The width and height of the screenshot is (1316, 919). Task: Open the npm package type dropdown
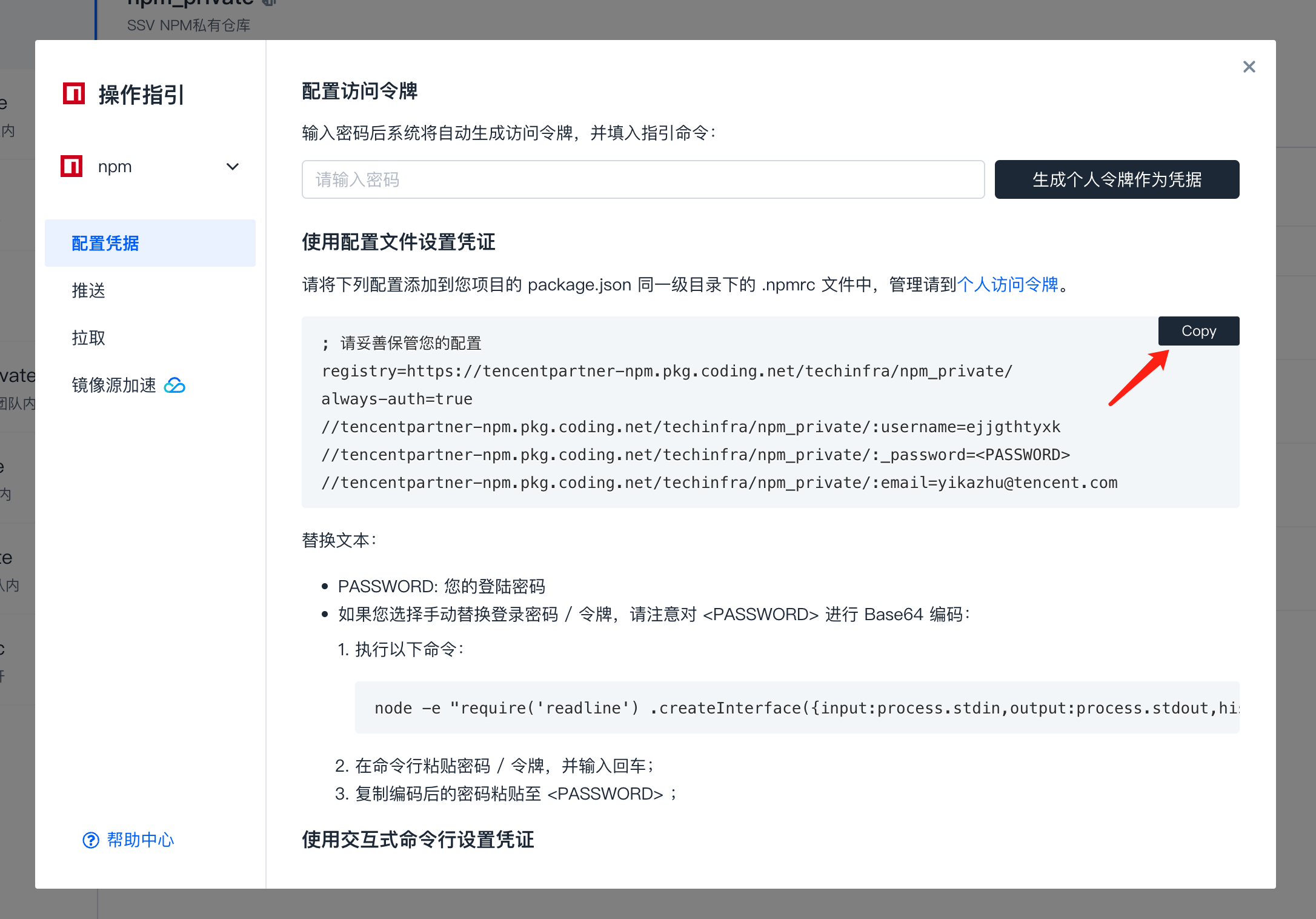coord(150,166)
